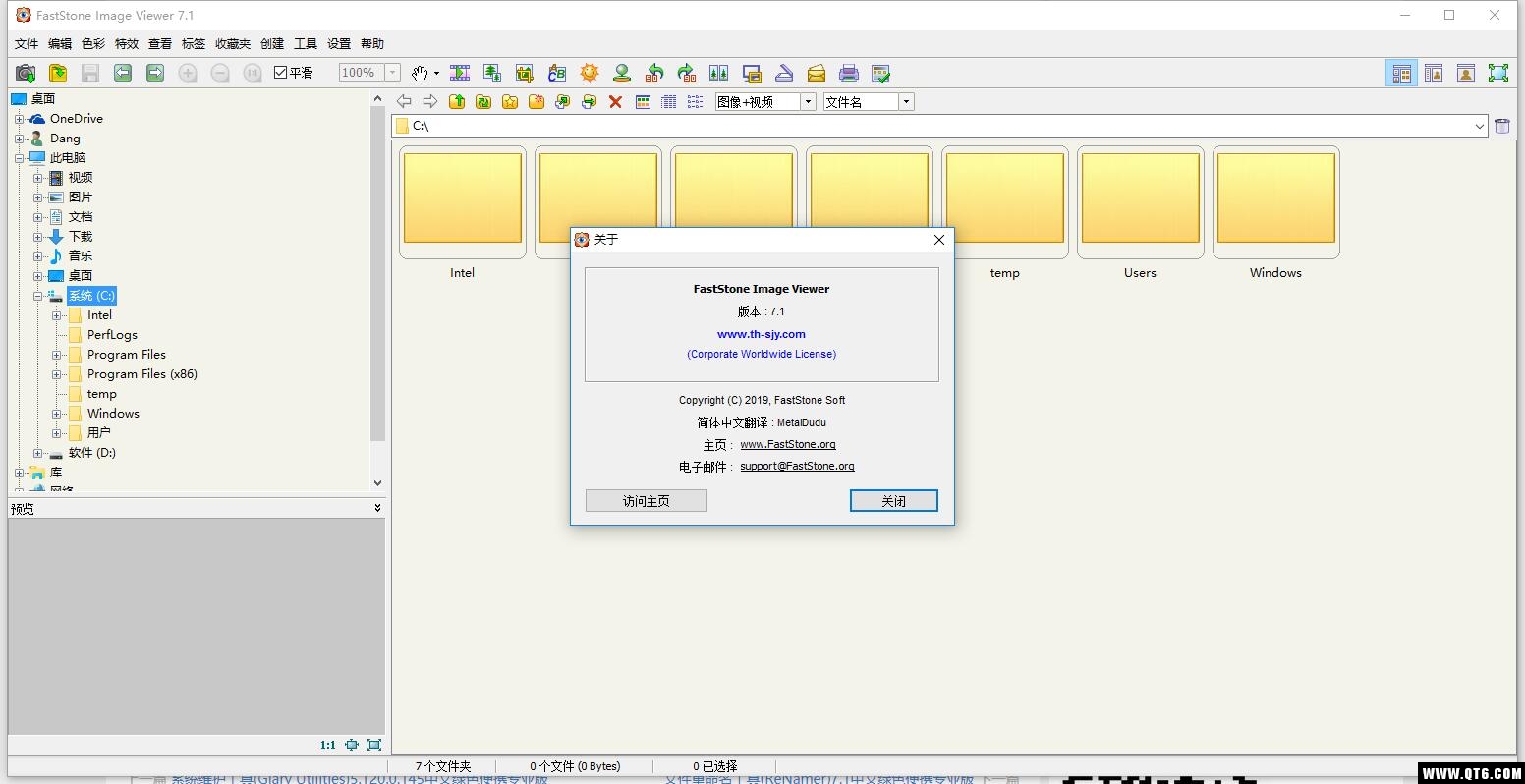Select the green stamp clone tool icon

pyautogui.click(x=622, y=73)
